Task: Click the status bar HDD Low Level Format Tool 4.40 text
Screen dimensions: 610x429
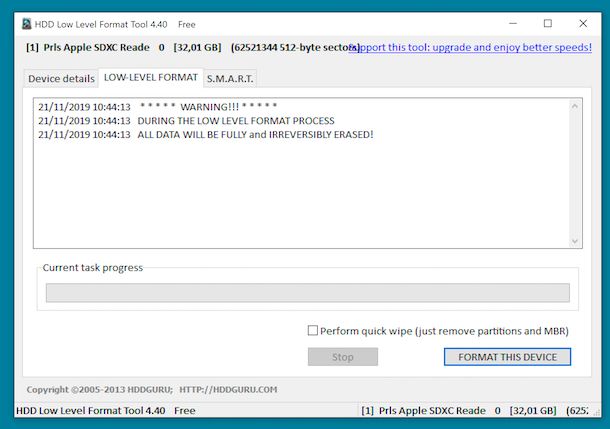Action: [x=91, y=411]
